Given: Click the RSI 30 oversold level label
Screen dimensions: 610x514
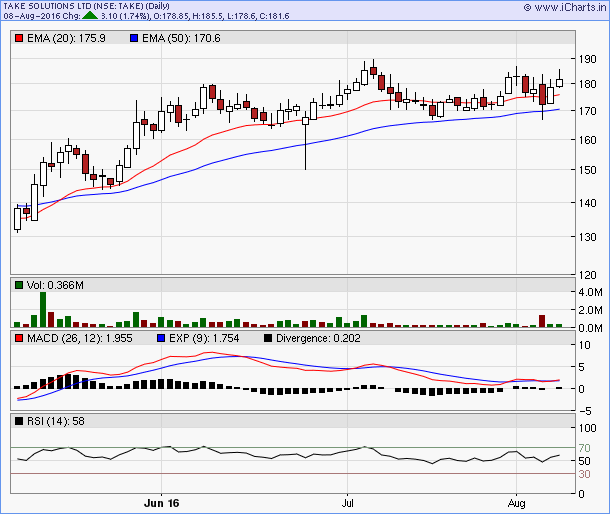Looking at the screenshot, I should coord(584,474).
